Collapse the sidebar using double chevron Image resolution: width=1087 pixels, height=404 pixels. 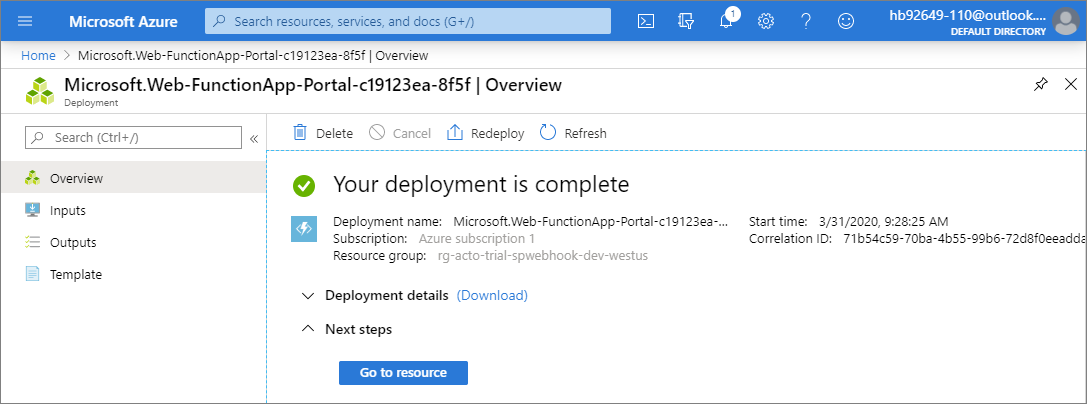[254, 138]
